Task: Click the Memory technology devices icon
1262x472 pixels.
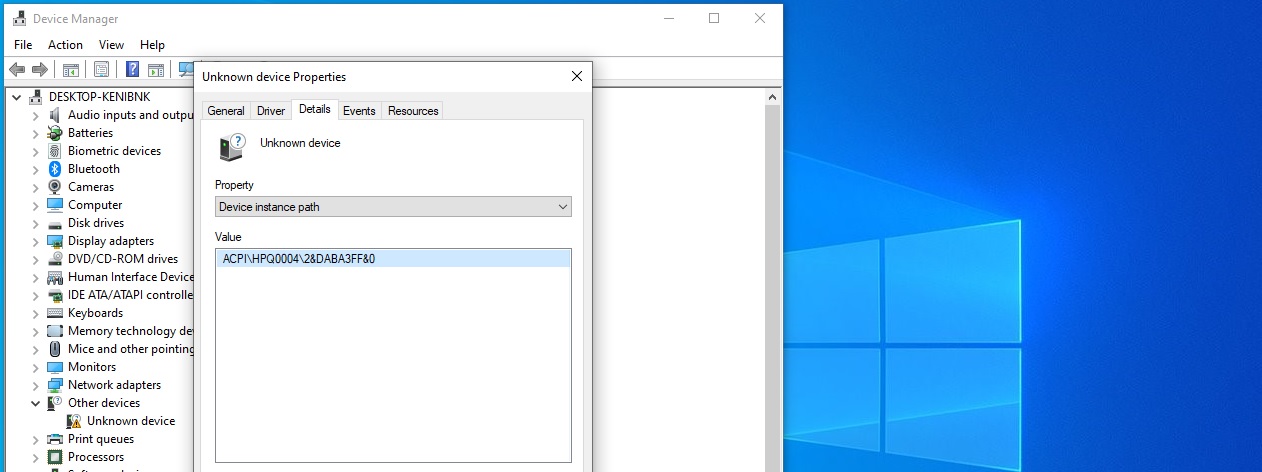Action: [x=55, y=331]
